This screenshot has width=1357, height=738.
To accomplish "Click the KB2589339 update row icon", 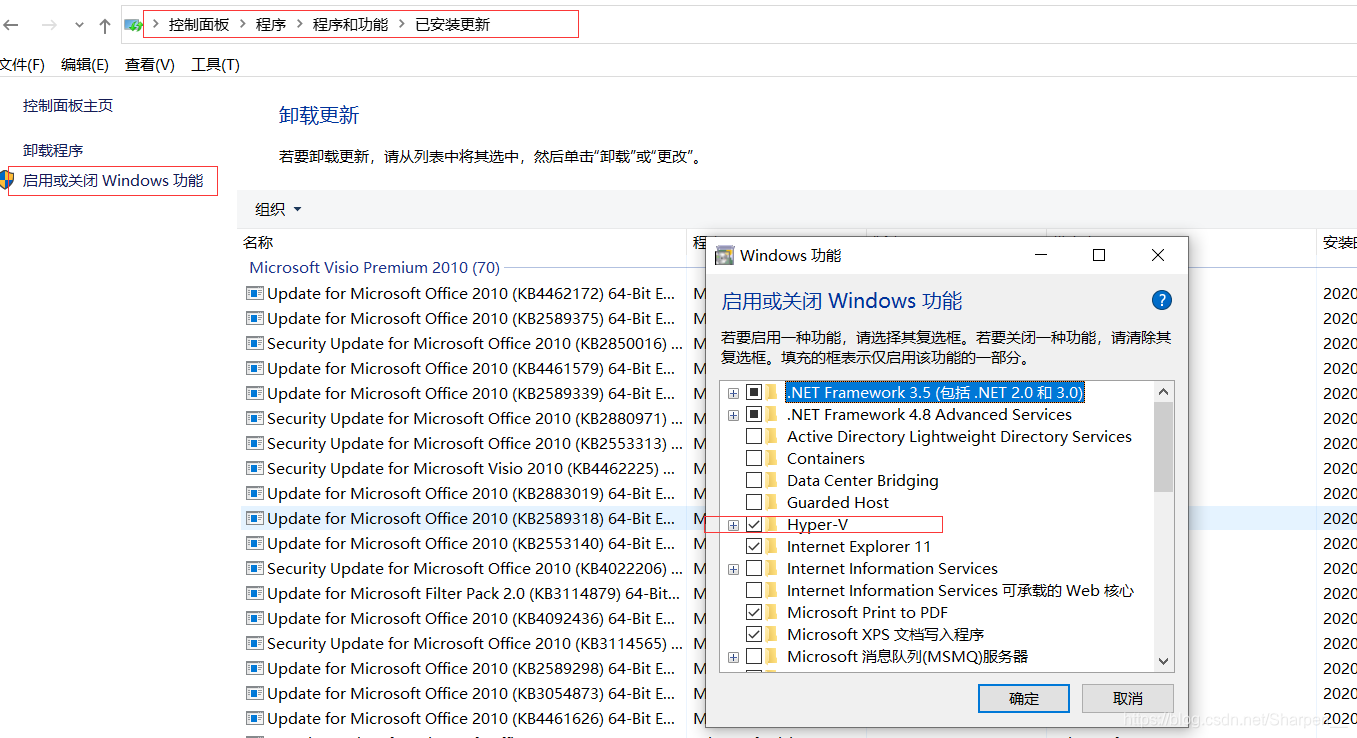I will point(255,393).
